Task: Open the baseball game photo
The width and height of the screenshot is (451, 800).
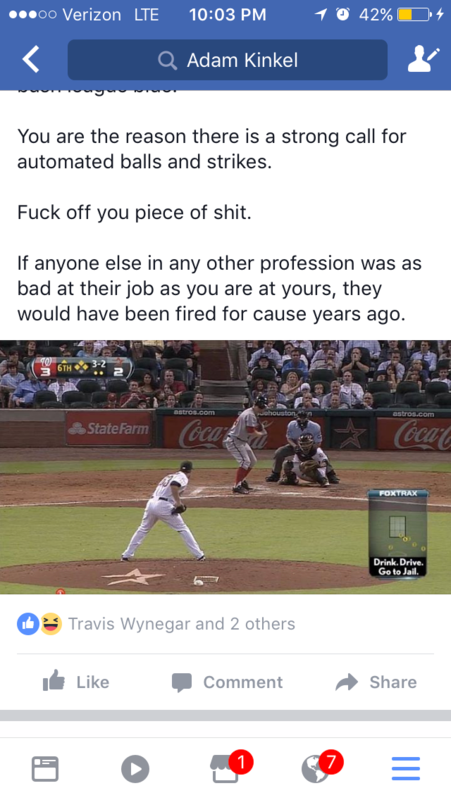Action: coord(226,467)
